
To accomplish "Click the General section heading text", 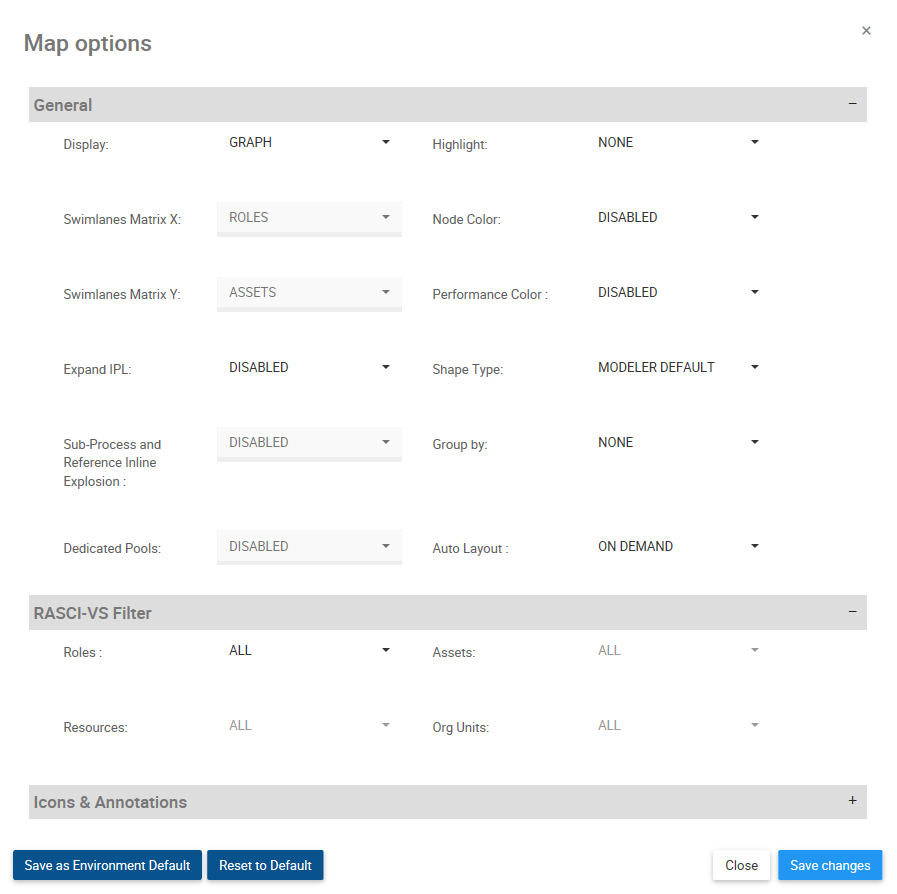I will pyautogui.click(x=63, y=105).
